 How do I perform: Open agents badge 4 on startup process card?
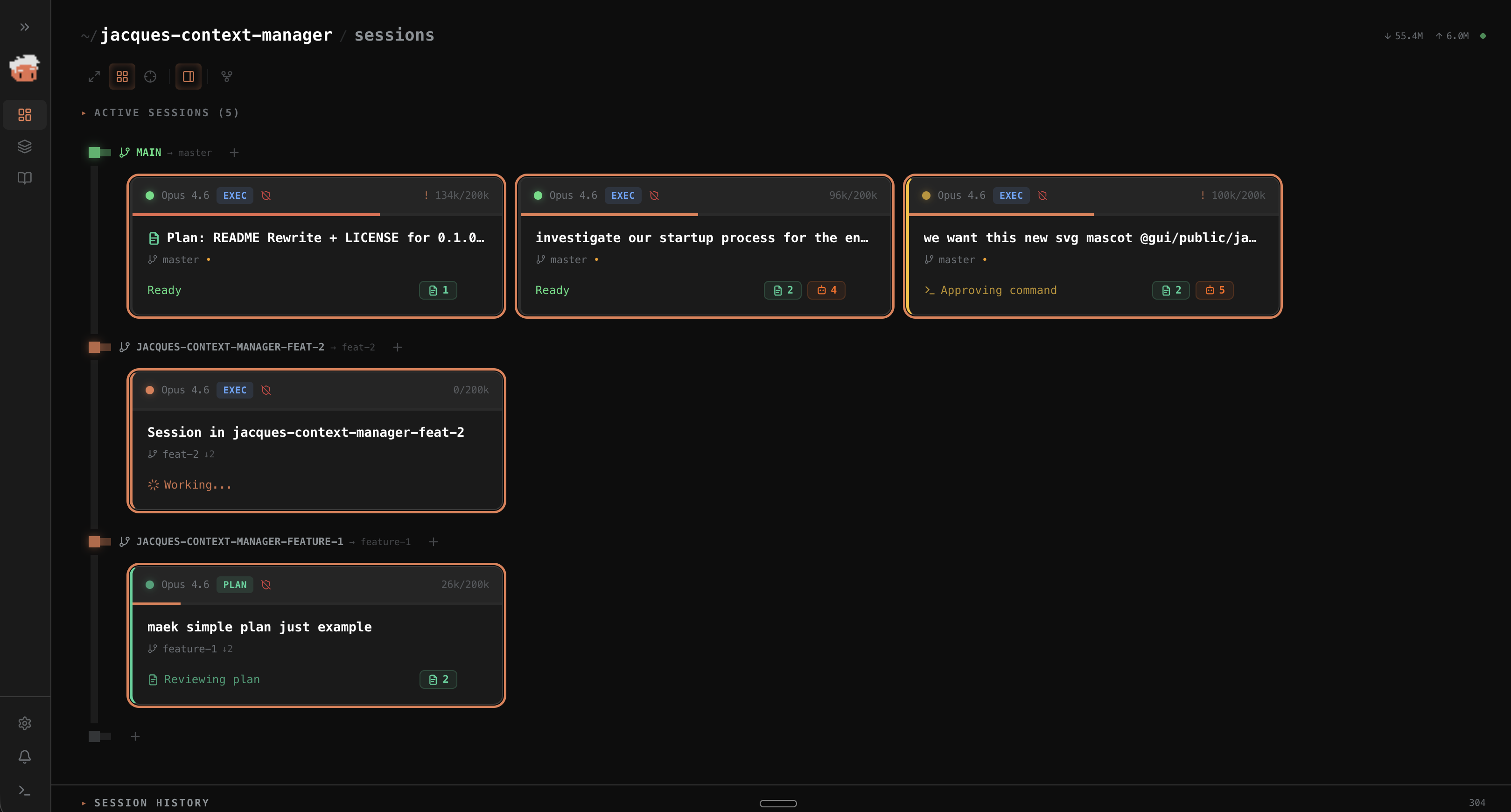[826, 290]
